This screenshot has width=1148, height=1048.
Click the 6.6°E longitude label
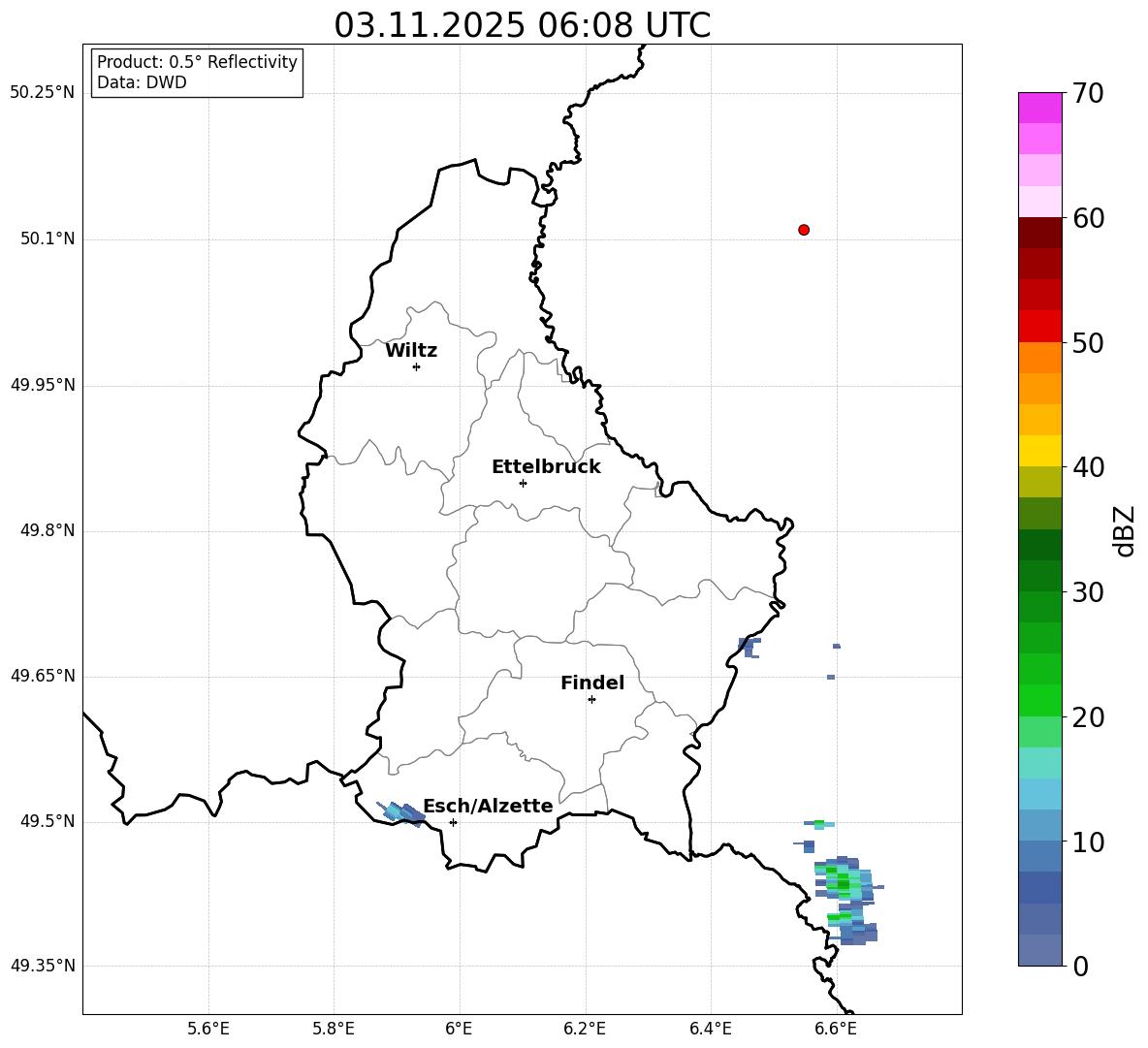[x=836, y=1030]
